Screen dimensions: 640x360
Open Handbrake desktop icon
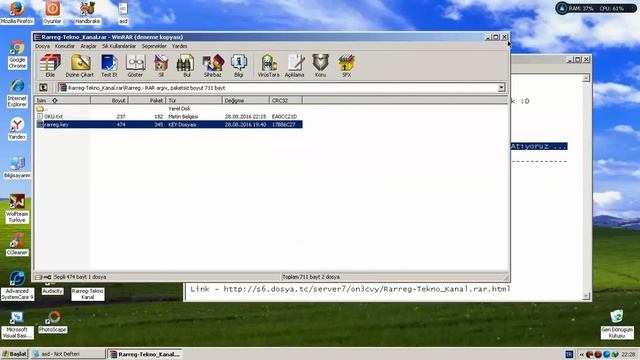point(87,13)
